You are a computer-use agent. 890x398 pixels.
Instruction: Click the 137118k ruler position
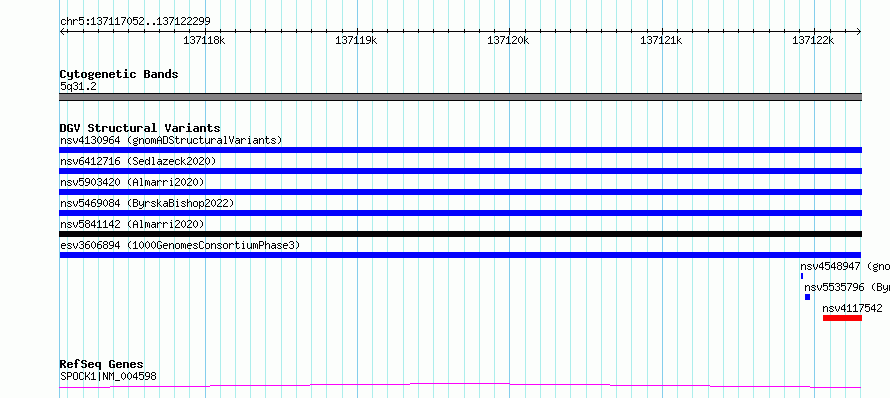pos(204,40)
